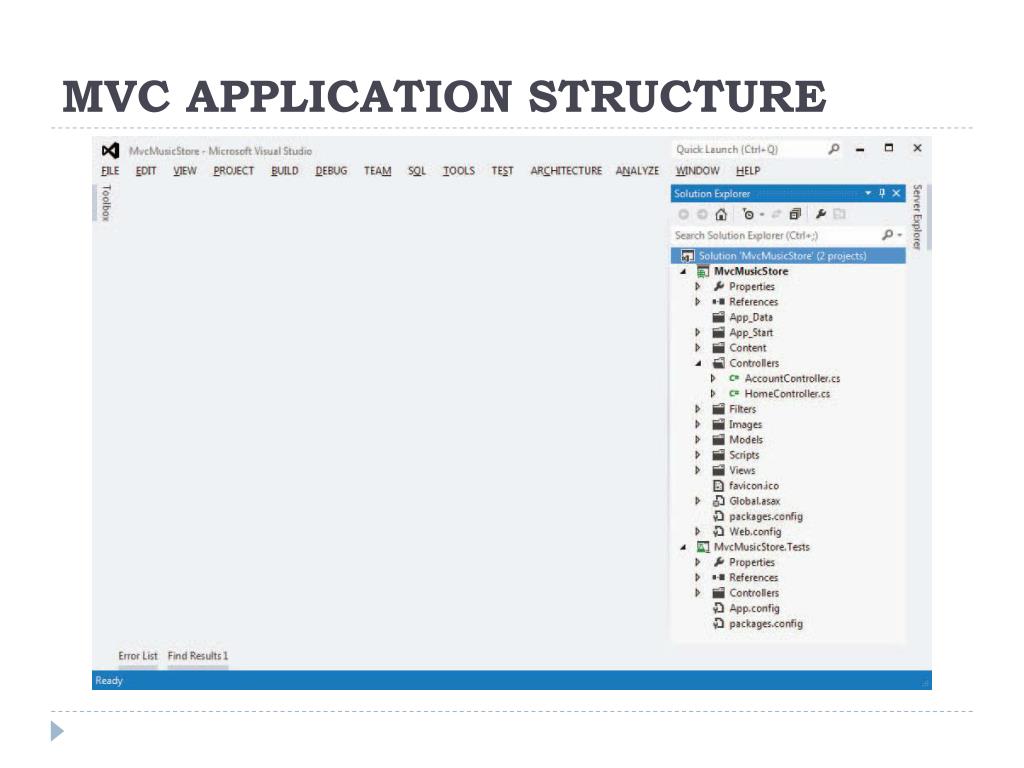Open the PROJECT menu
The width and height of the screenshot is (1024, 768).
(x=233, y=171)
